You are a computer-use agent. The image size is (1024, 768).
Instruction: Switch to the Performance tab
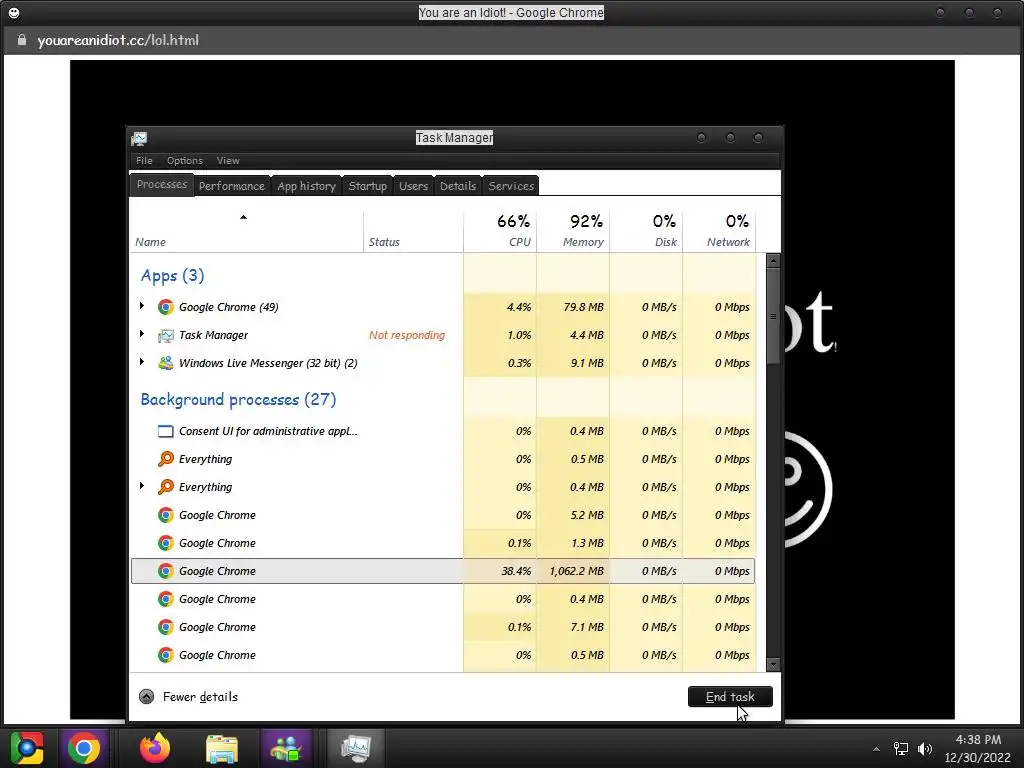point(232,186)
